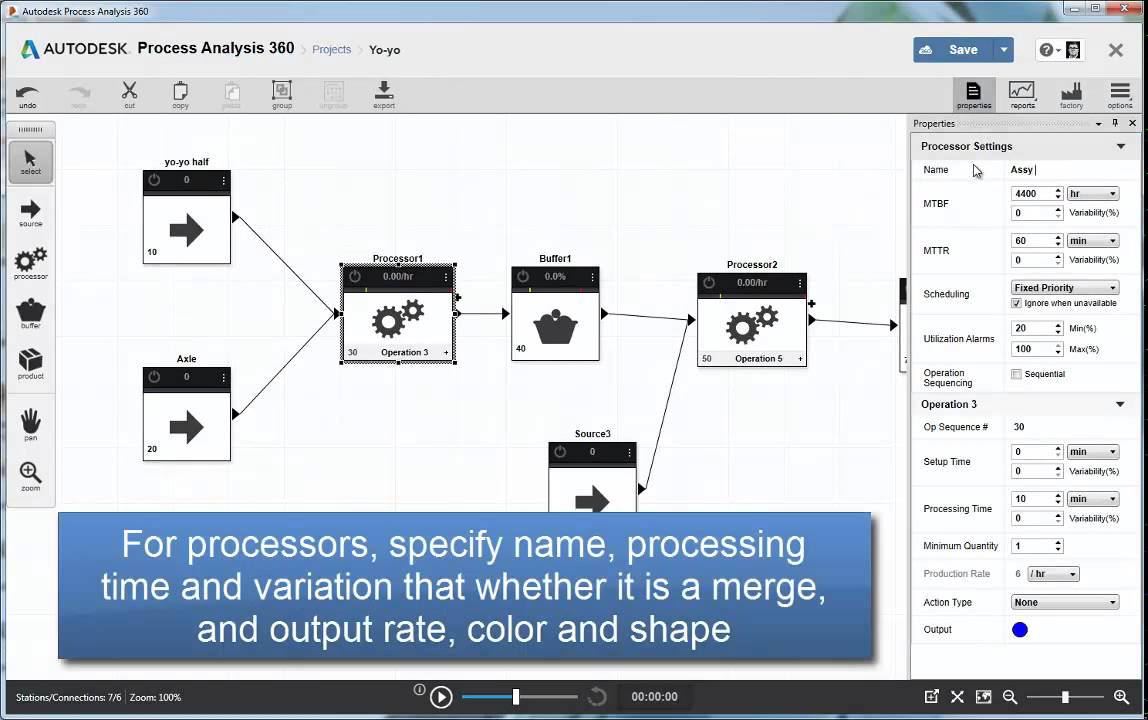The height and width of the screenshot is (720, 1148).
Task: Click the copy toolbar icon
Action: click(x=180, y=95)
